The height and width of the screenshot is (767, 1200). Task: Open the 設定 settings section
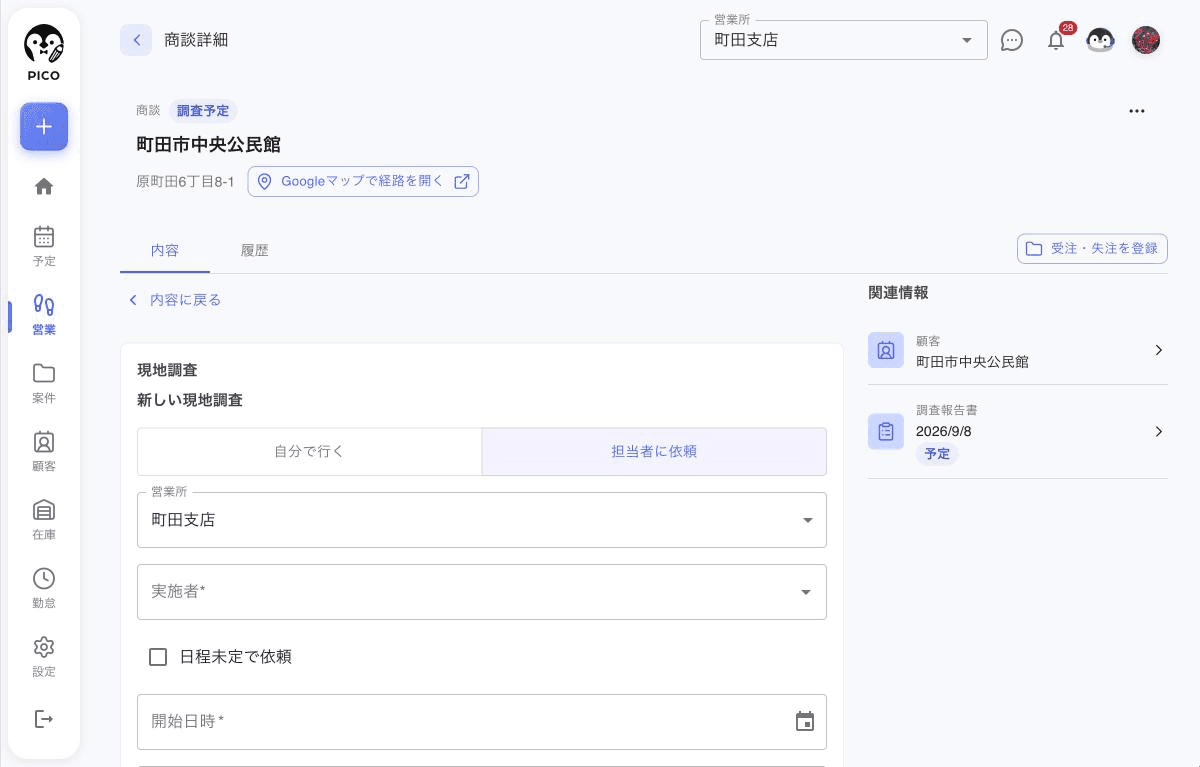coord(44,656)
